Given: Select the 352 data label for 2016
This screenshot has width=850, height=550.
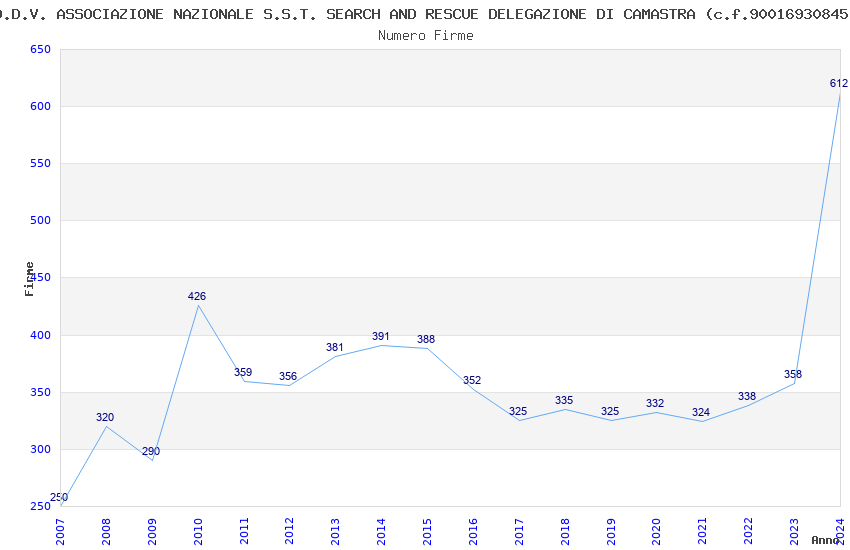Looking at the screenshot, I should click(472, 380).
